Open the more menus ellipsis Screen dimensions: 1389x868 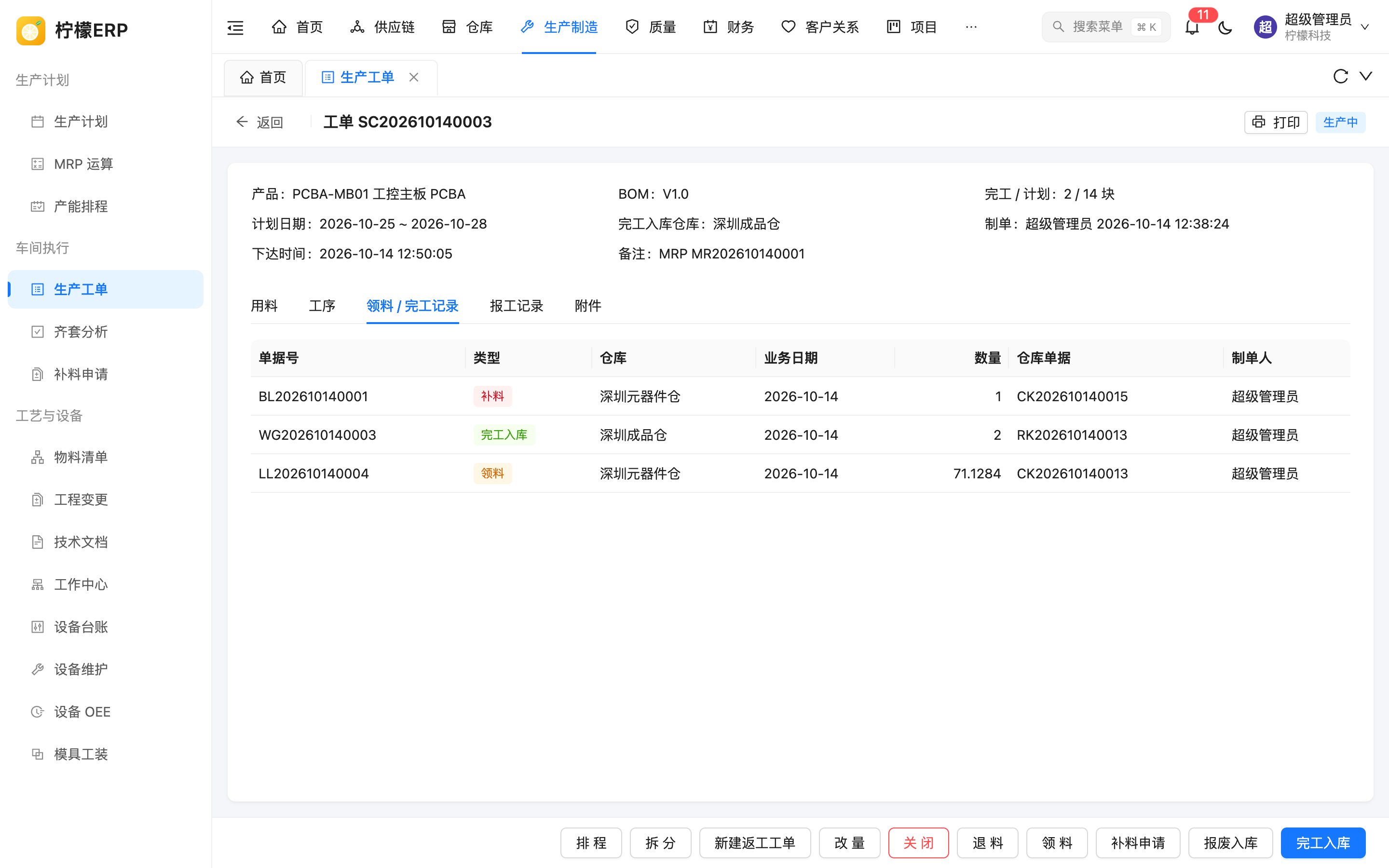click(971, 27)
